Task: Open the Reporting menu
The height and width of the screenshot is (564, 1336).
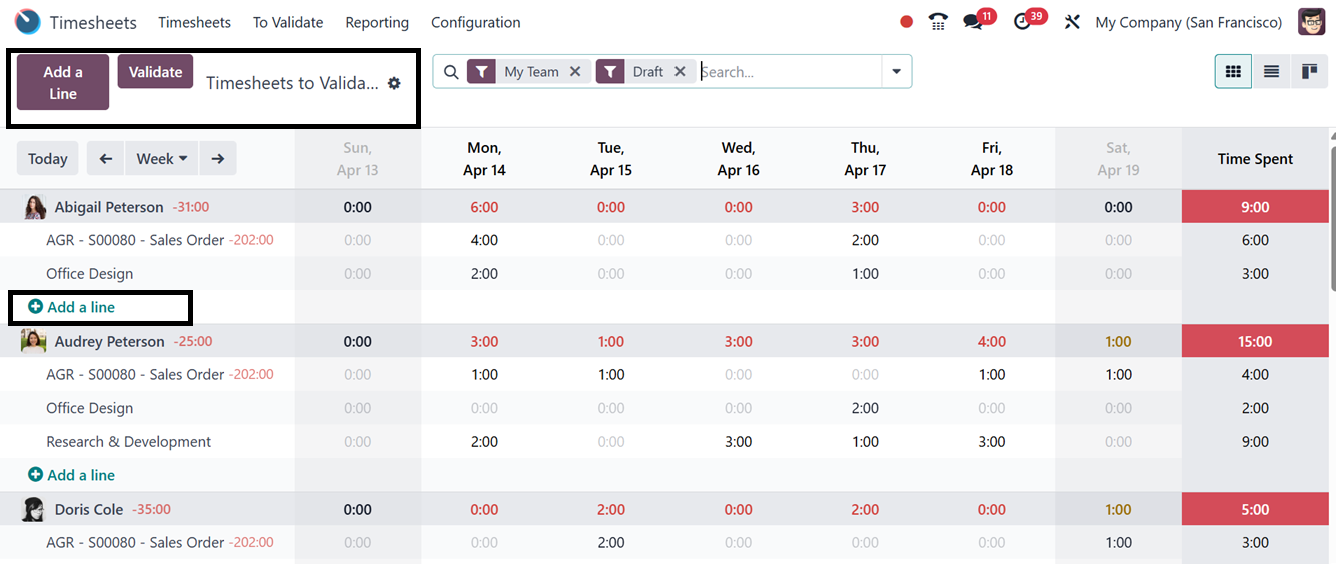Action: pyautogui.click(x=377, y=22)
